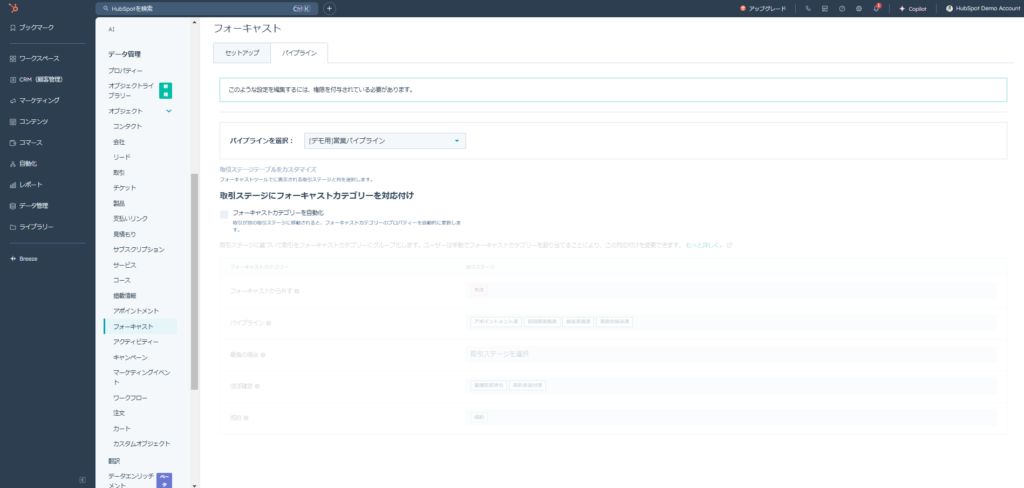Open 見積もり settings
Image resolution: width=1024 pixels, height=488 pixels.
click(x=125, y=234)
